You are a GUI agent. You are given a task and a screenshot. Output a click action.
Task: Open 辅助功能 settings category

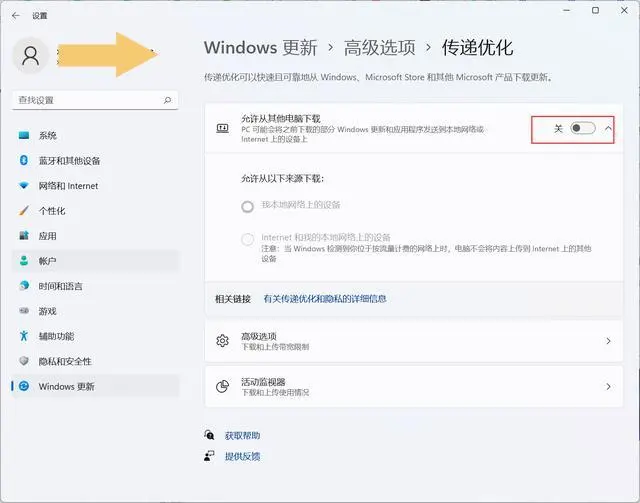(96, 336)
